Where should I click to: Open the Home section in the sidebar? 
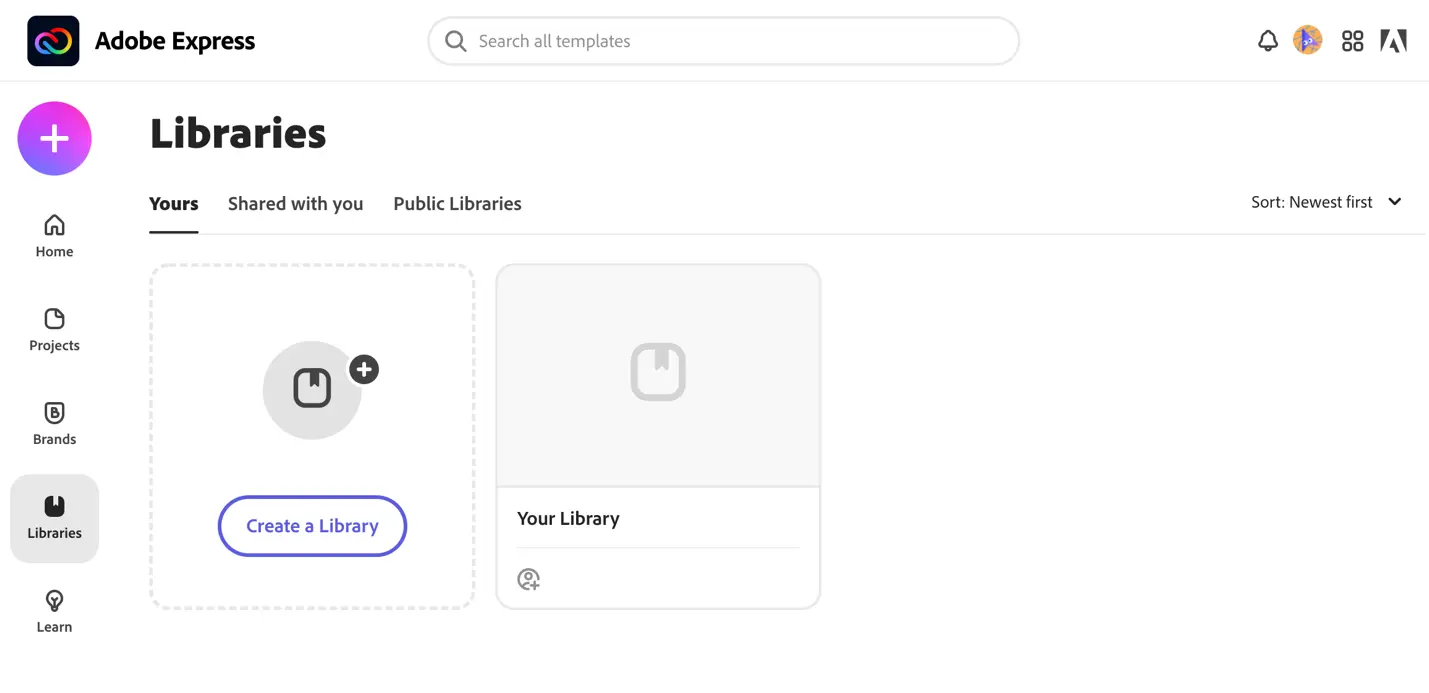[54, 235]
